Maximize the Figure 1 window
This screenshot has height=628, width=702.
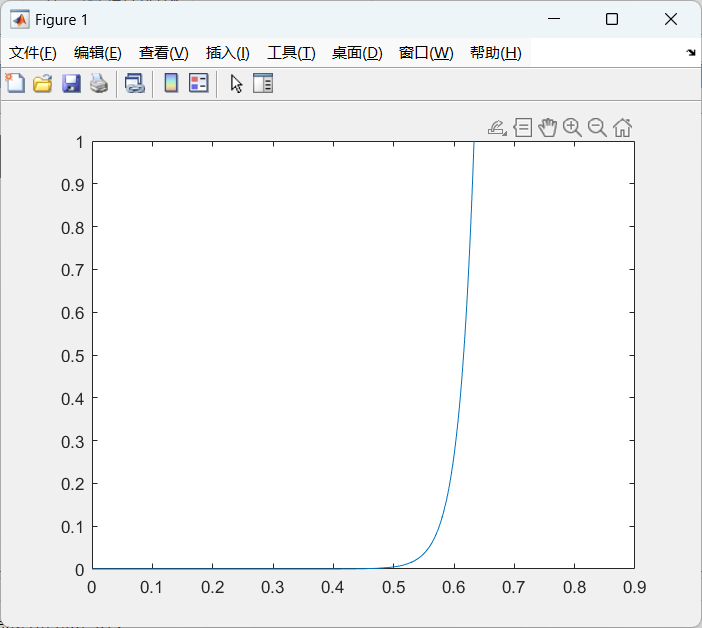[612, 19]
